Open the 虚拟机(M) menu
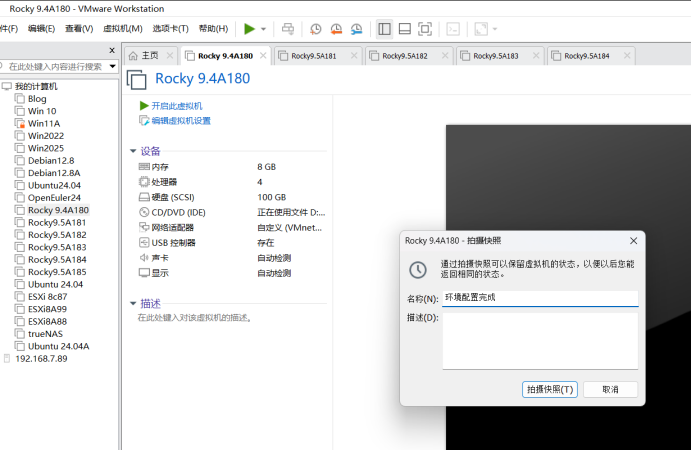The height and width of the screenshot is (450, 692). [121, 29]
